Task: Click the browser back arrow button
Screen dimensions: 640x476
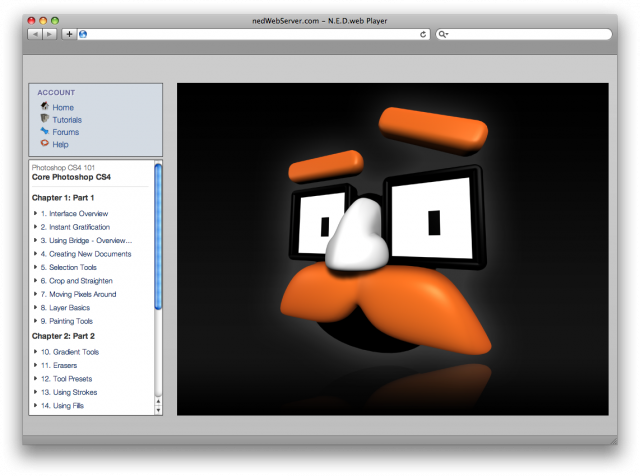Action: [35, 34]
